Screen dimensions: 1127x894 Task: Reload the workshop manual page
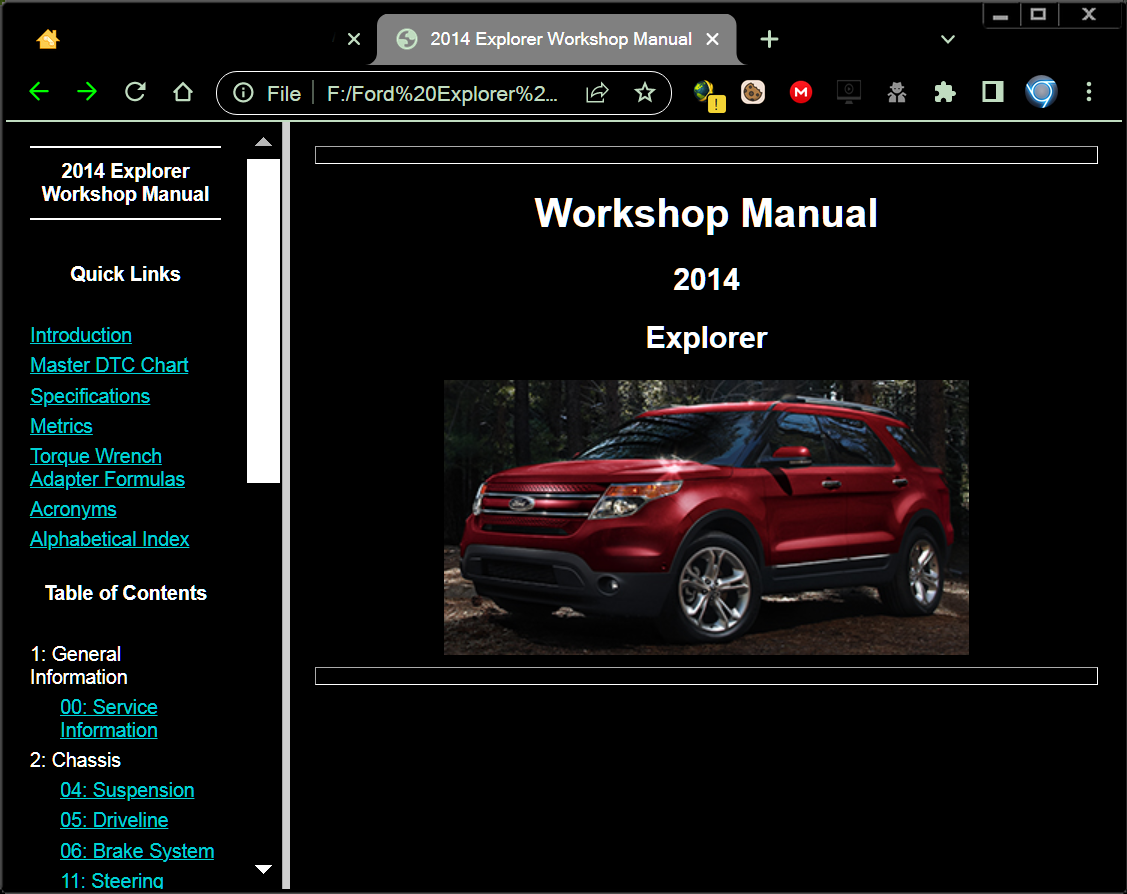point(135,92)
